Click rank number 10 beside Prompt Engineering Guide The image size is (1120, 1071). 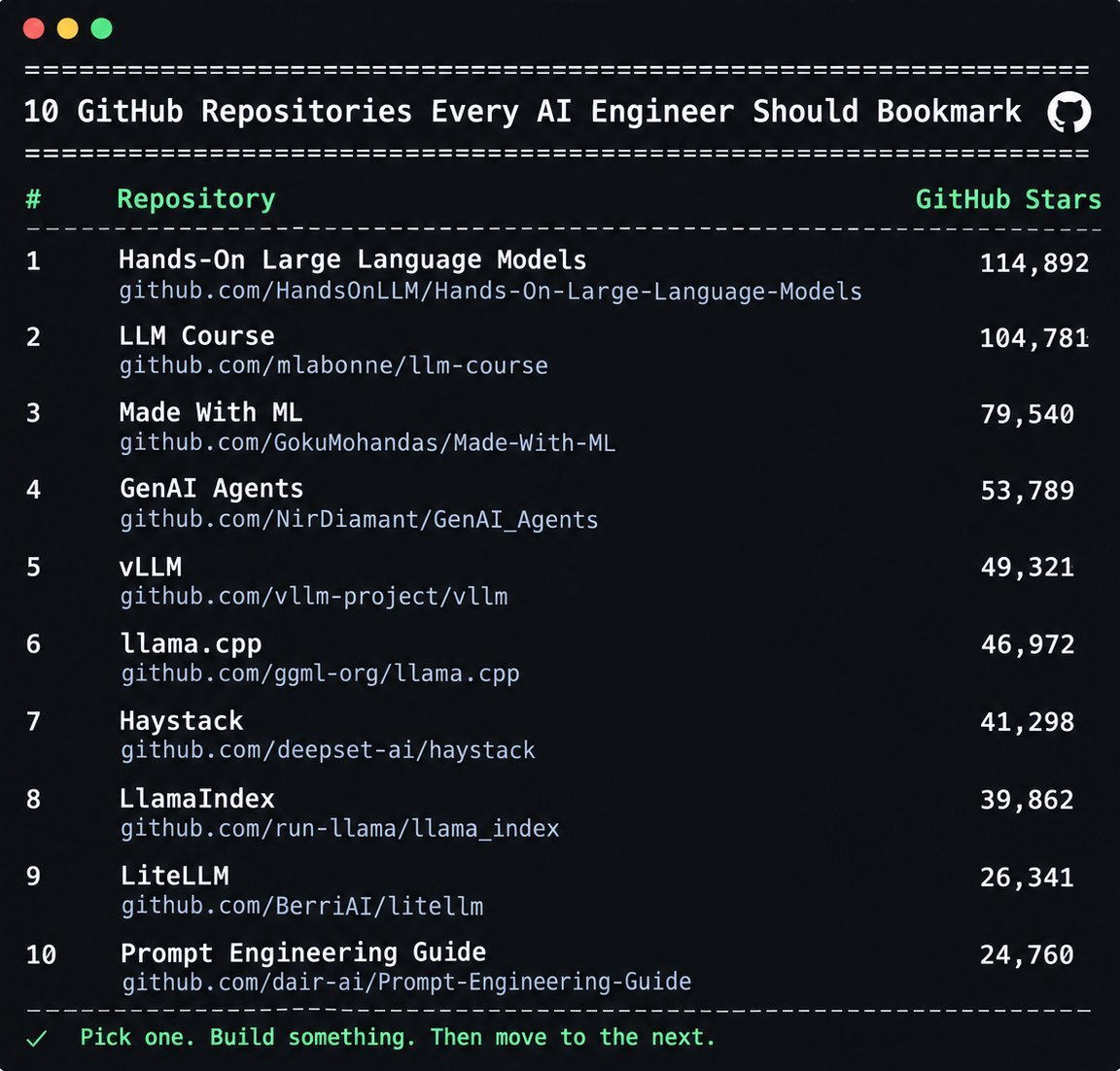[41, 954]
